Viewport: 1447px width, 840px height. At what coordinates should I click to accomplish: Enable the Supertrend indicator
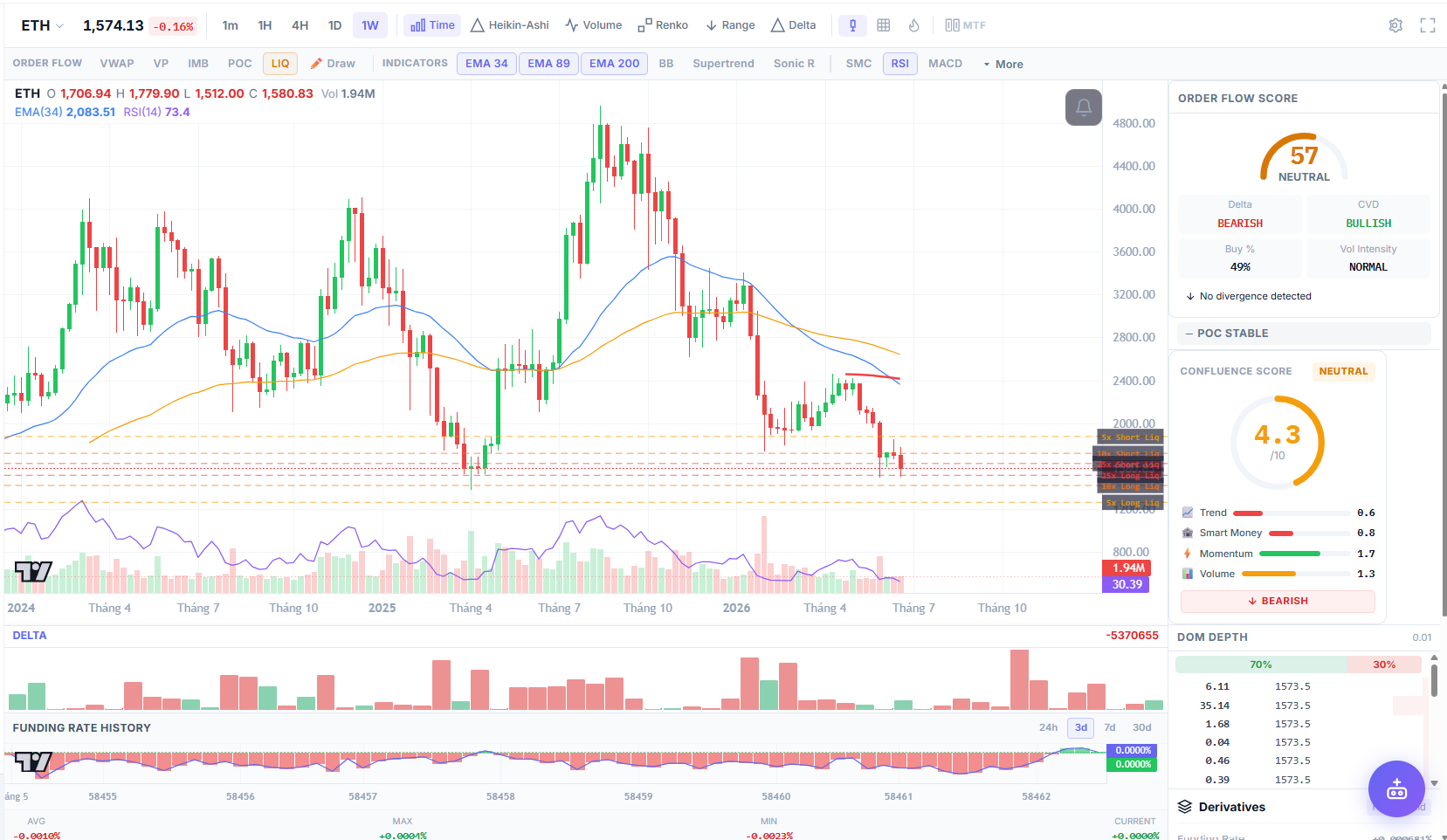723,64
